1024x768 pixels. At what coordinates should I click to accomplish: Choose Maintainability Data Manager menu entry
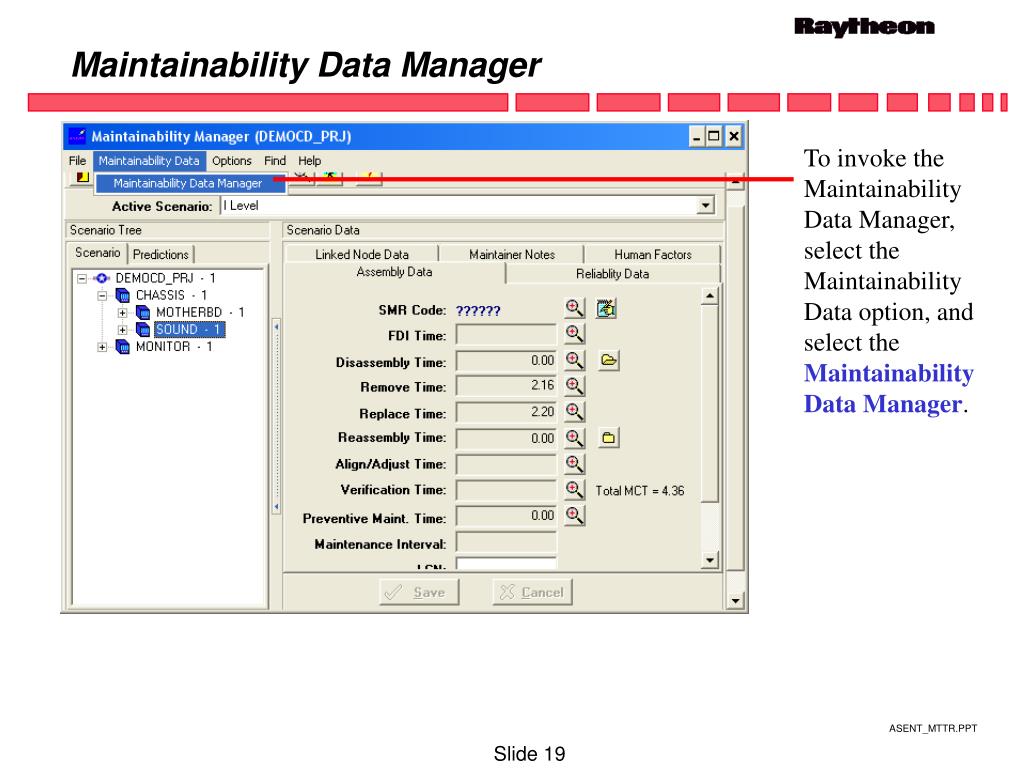pos(189,184)
